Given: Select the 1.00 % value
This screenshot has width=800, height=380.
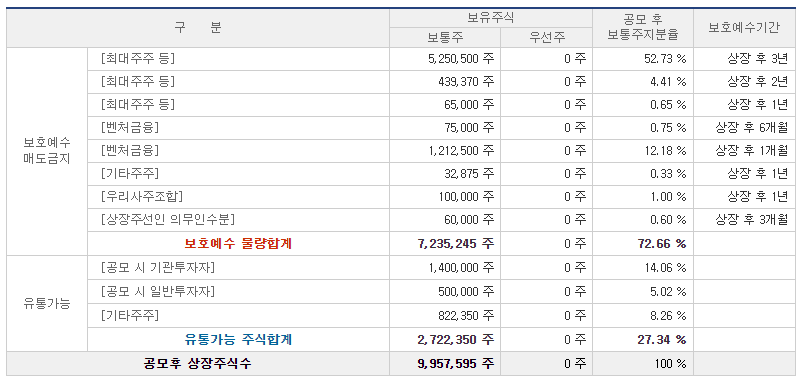Looking at the screenshot, I should (668, 196).
